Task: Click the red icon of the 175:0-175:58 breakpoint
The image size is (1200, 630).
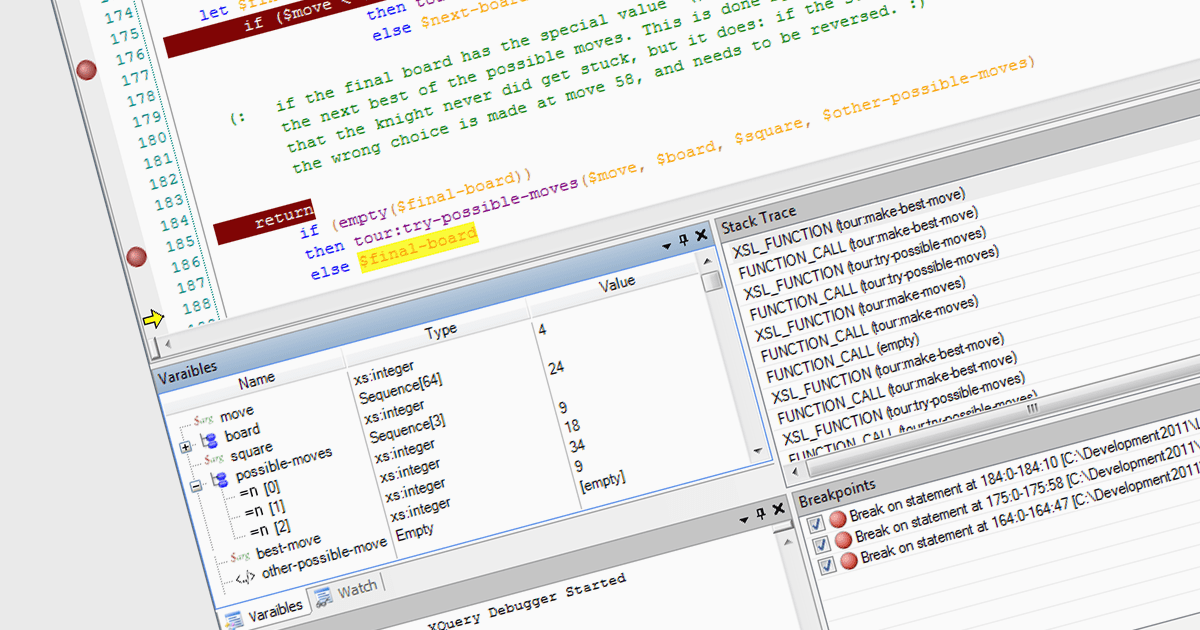Action: click(x=842, y=539)
